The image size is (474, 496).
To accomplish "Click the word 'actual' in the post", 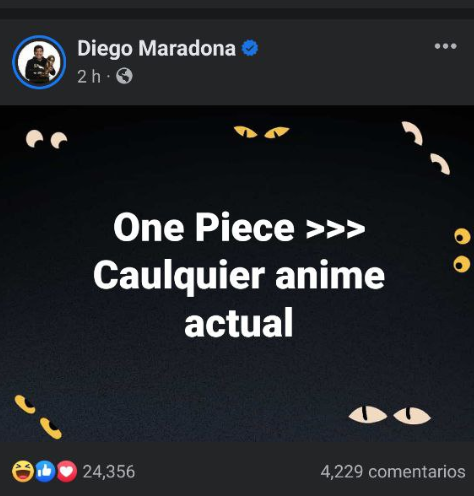I will point(239,323).
